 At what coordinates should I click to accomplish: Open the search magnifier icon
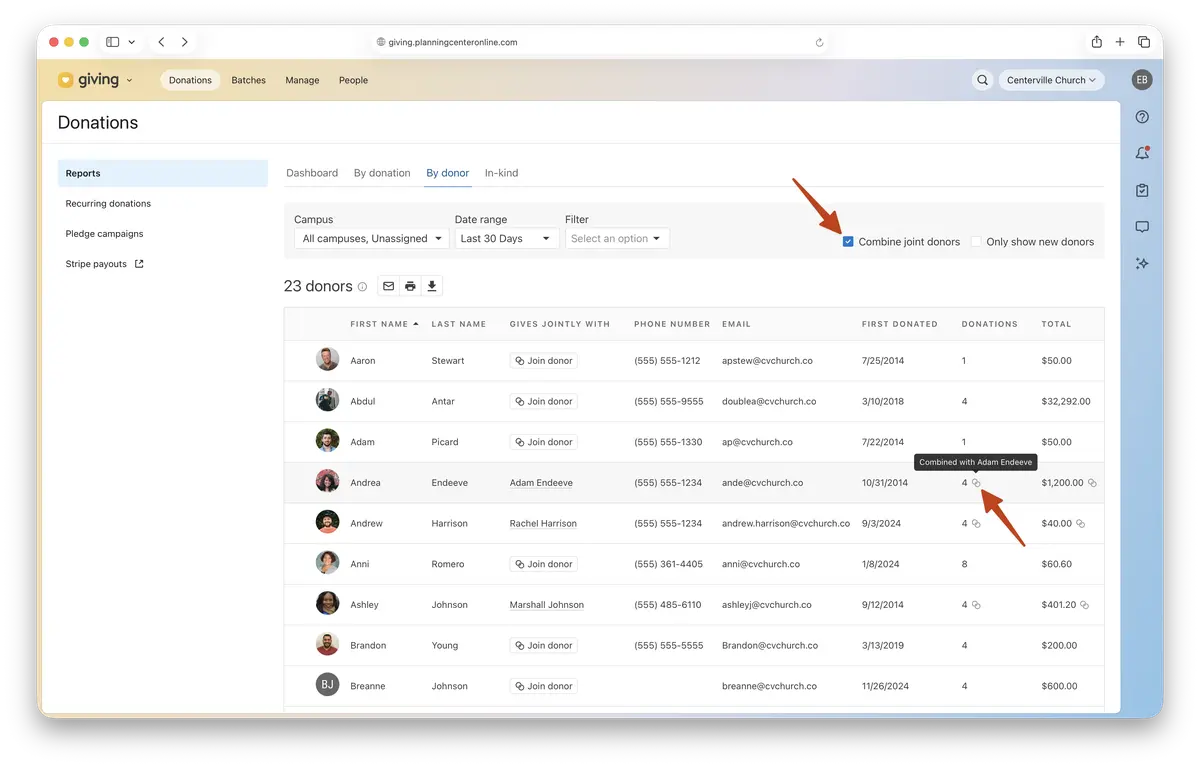pyautogui.click(x=983, y=80)
